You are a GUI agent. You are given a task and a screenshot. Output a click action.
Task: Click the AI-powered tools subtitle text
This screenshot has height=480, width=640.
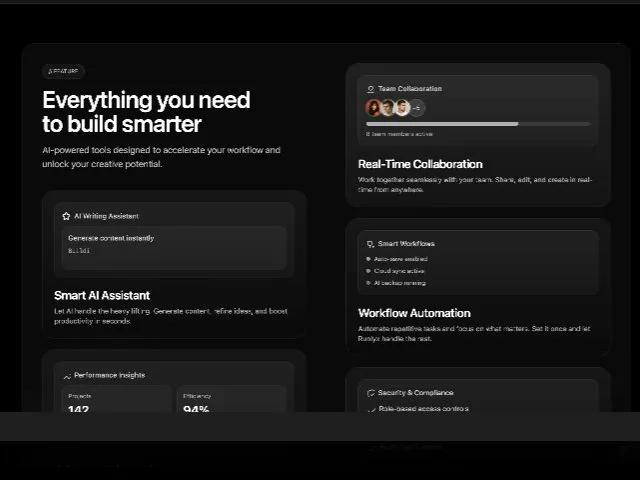[x=161, y=157]
